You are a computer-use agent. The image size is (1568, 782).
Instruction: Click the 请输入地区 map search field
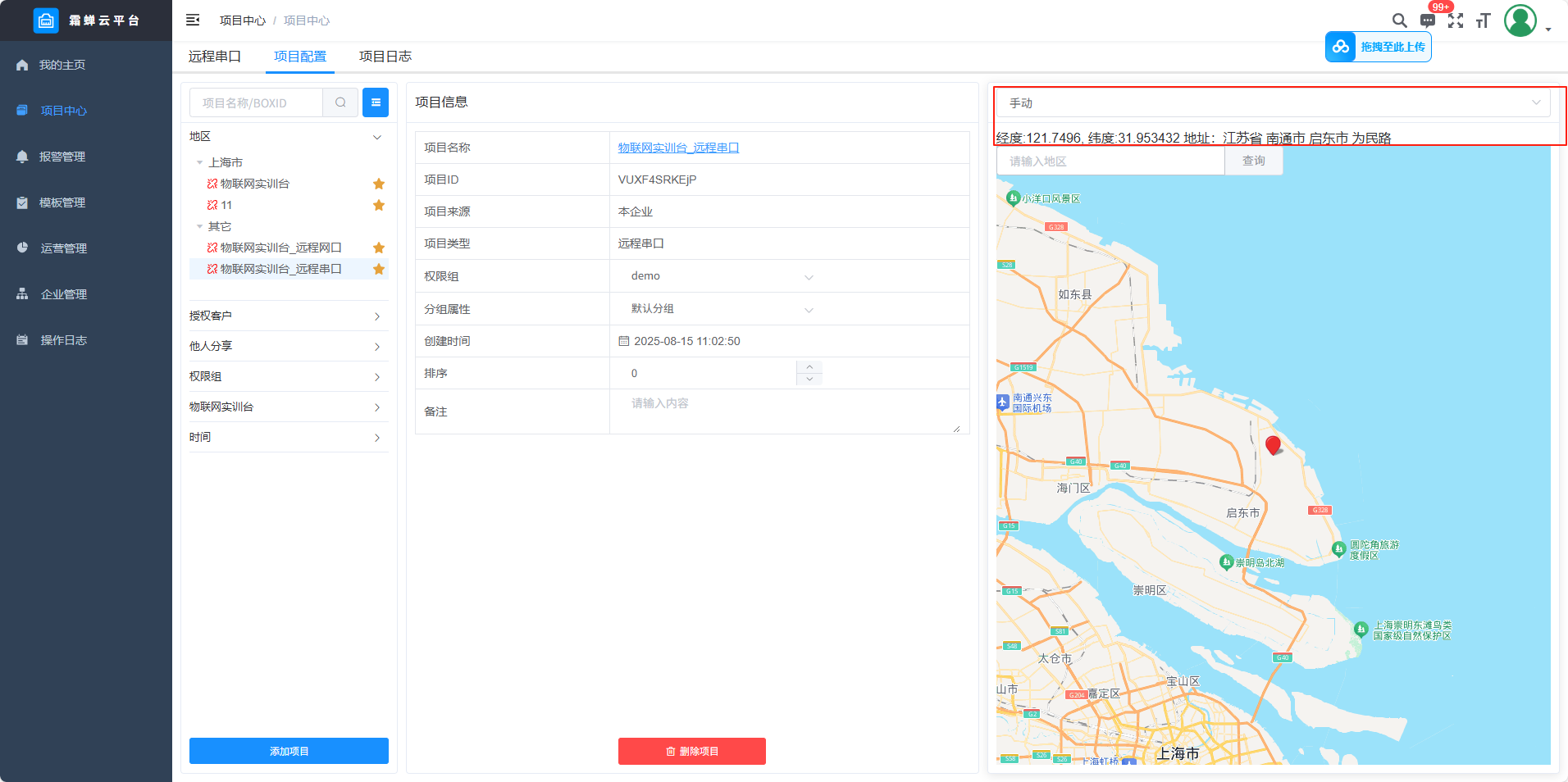[1110, 161]
